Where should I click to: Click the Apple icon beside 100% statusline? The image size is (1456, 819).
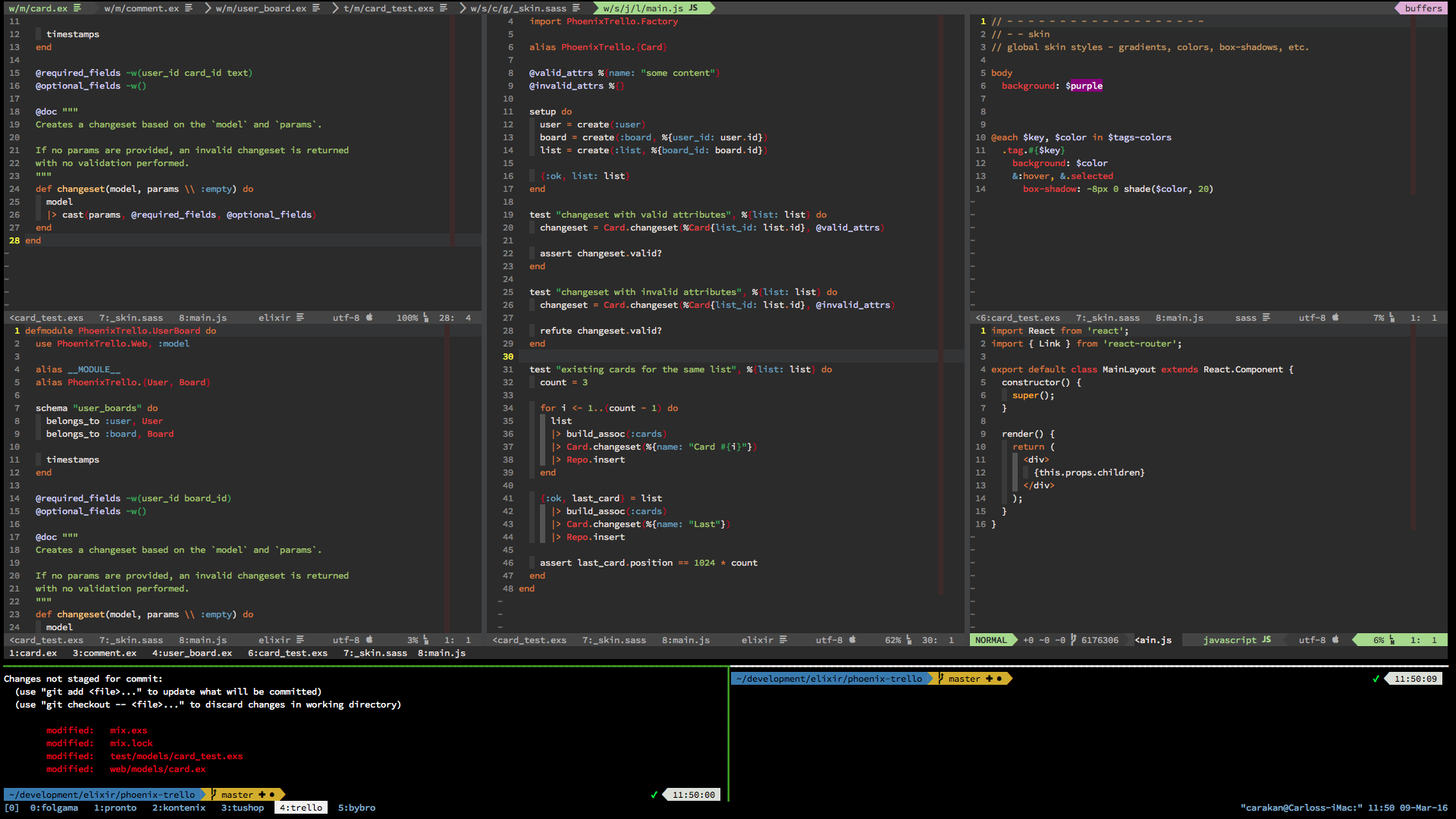[369, 318]
